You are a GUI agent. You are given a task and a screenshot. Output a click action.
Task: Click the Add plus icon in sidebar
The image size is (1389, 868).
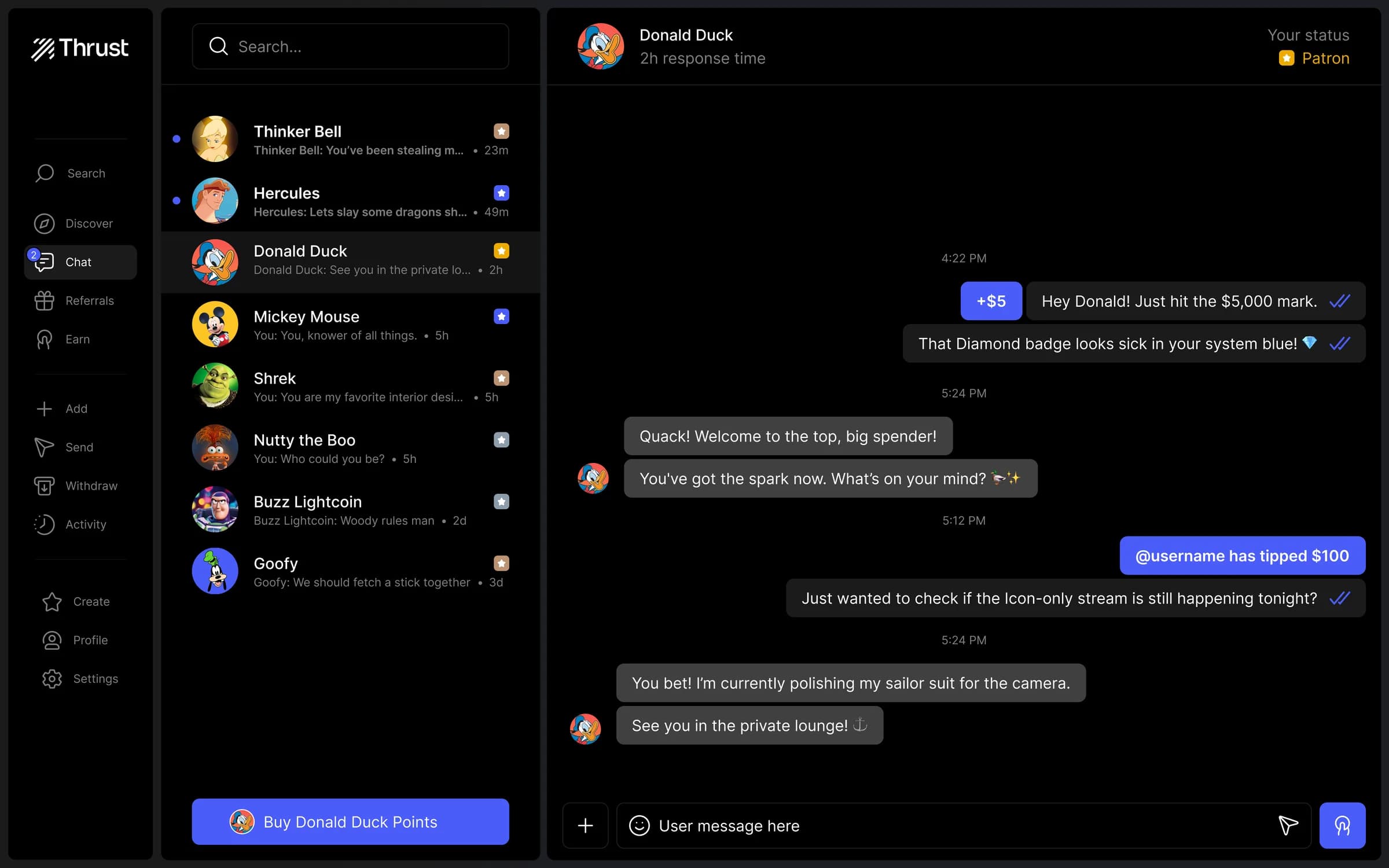click(45, 409)
